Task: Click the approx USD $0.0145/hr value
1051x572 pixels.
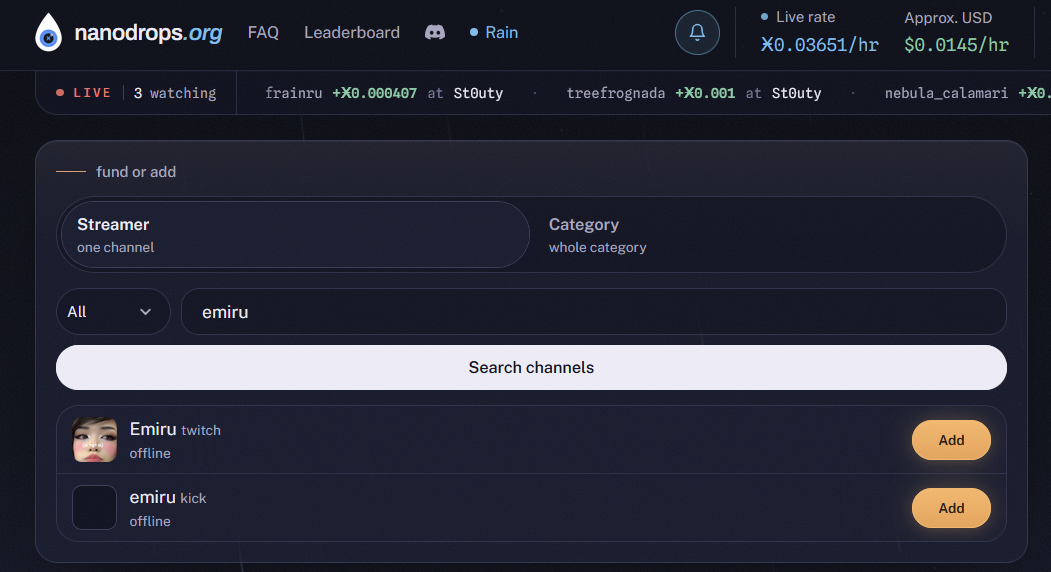Action: (x=956, y=45)
